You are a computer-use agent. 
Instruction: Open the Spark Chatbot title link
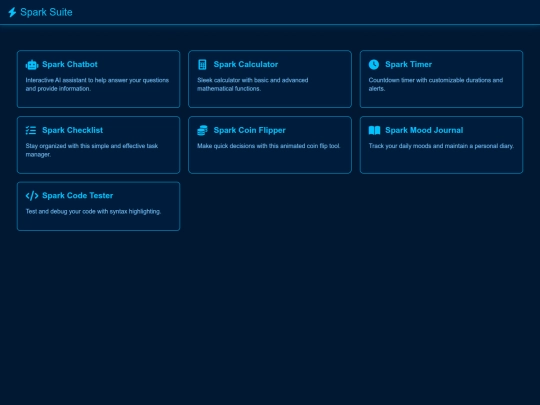pyautogui.click(x=70, y=64)
